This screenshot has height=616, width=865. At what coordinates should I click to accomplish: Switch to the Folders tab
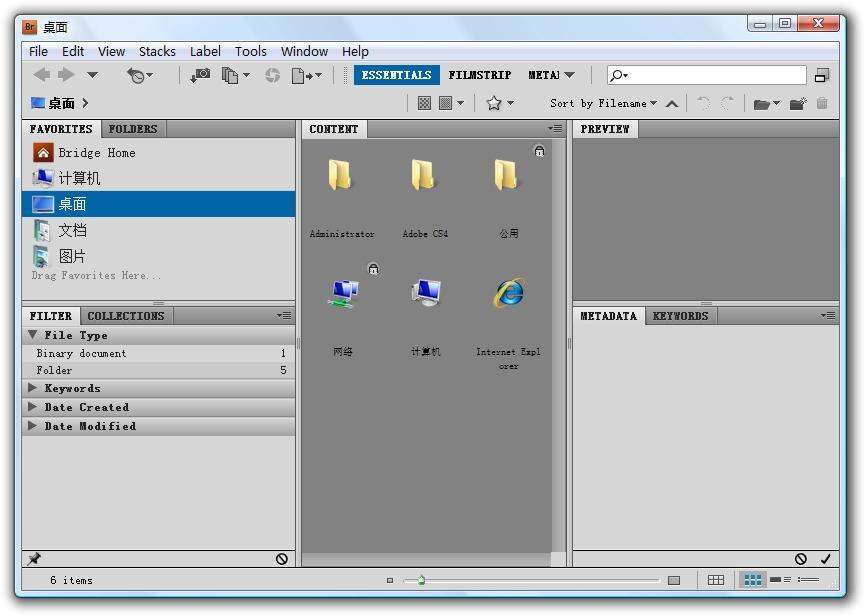click(x=132, y=129)
